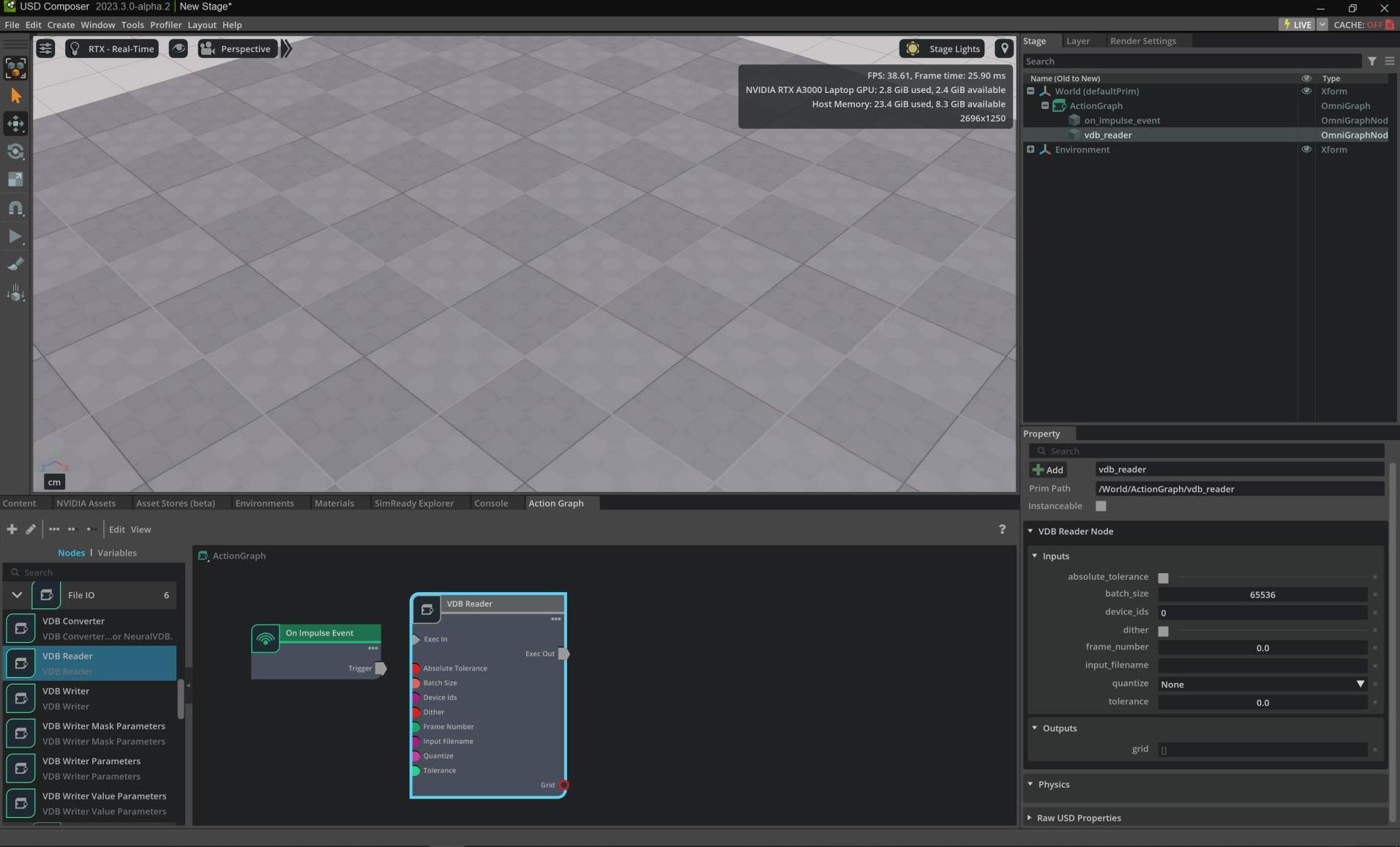
Task: Toggle the absolute_tolerance checkbox
Action: click(1163, 578)
